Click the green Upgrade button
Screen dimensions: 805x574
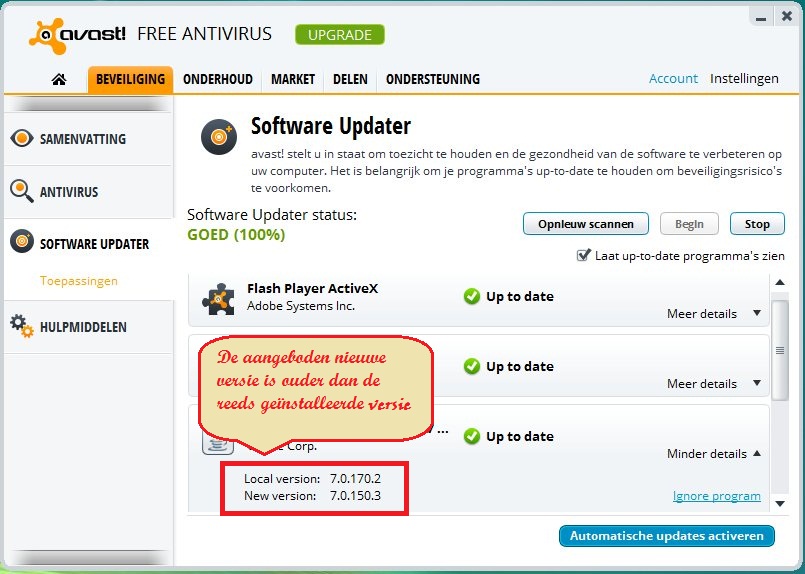pyautogui.click(x=339, y=35)
